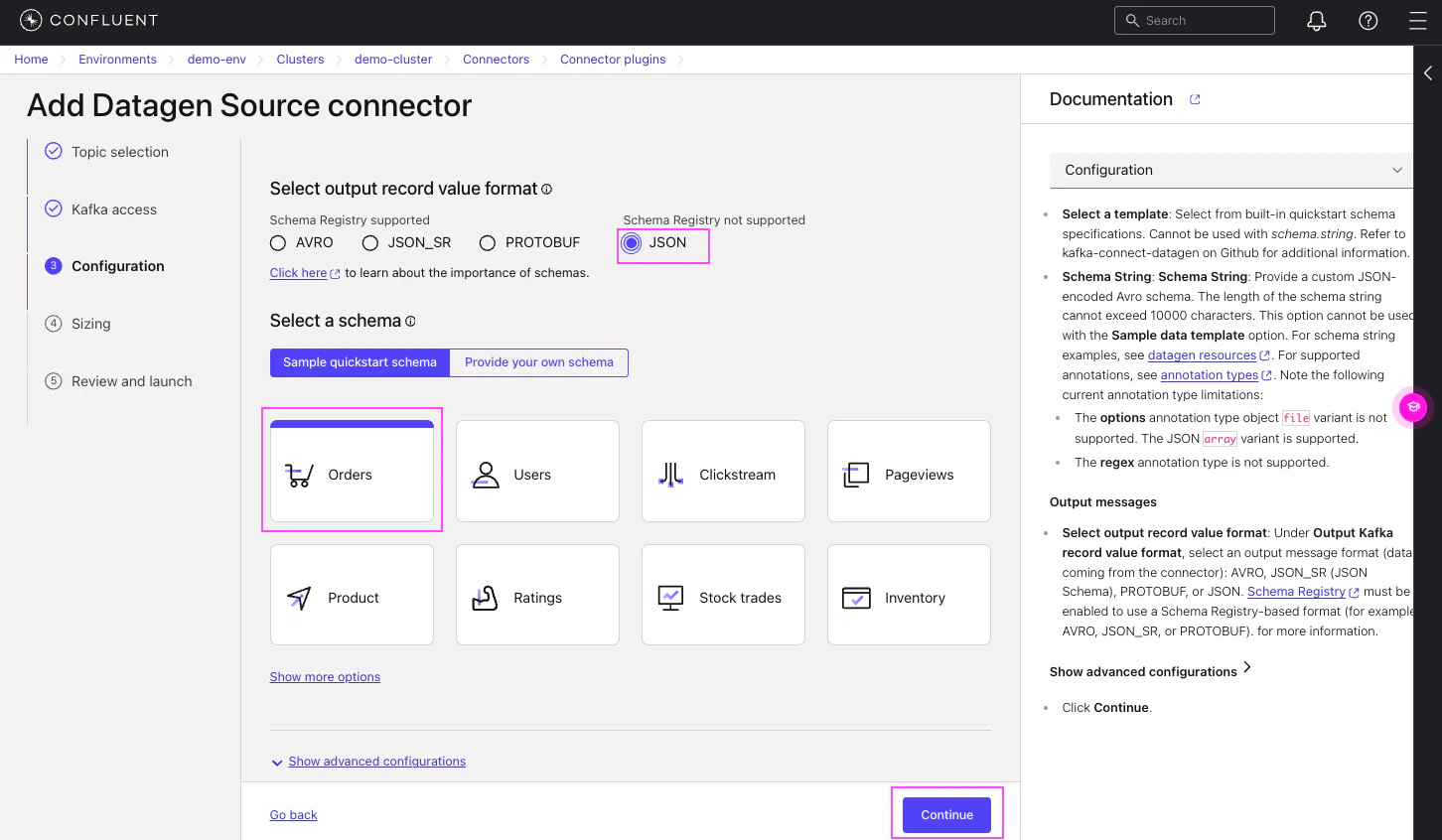The width and height of the screenshot is (1442, 840).
Task: Go to Sizing step
Action: 91,324
